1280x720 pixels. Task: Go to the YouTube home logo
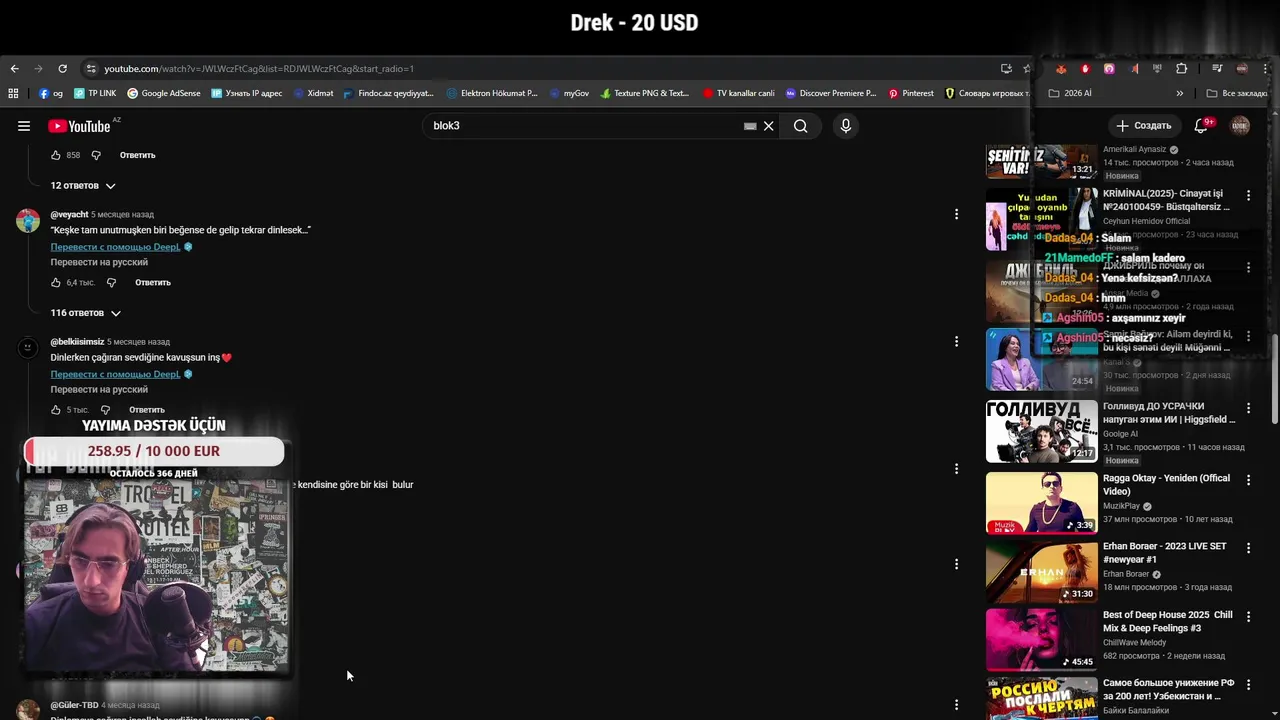(79, 126)
